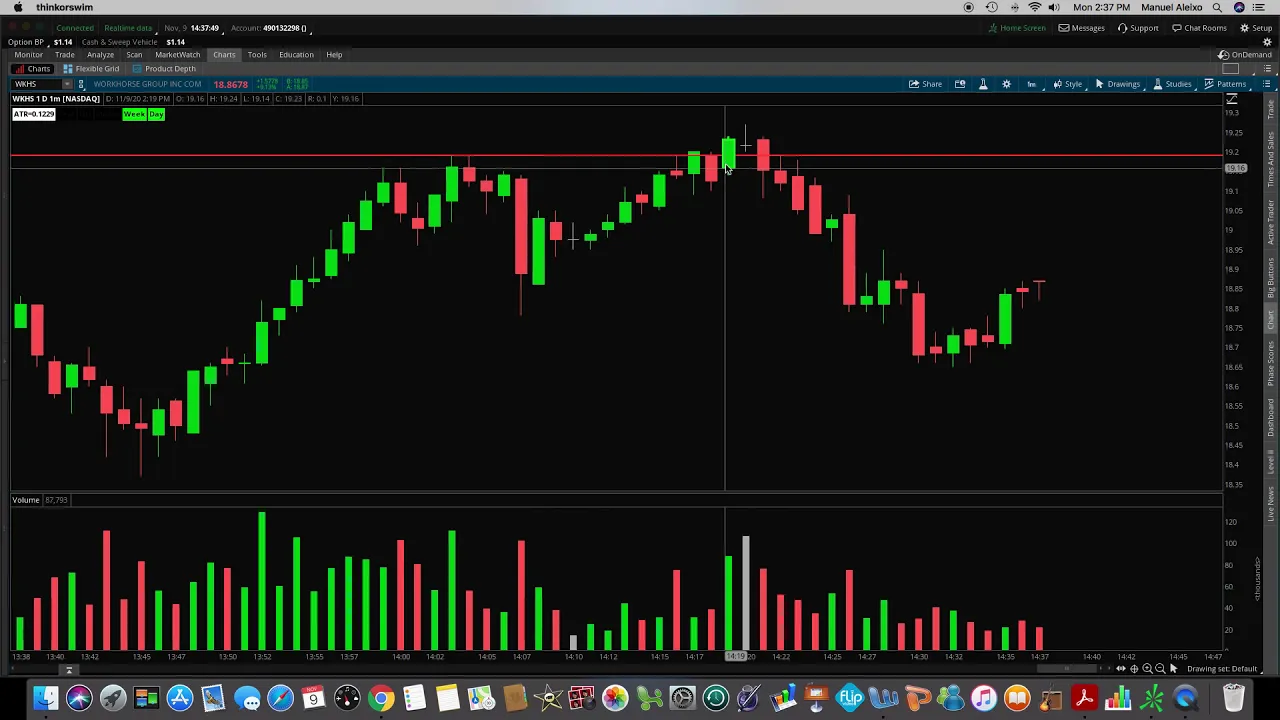Screen dimensions: 1280x720
Task: Click the flask edit studies icon
Action: [983, 84]
